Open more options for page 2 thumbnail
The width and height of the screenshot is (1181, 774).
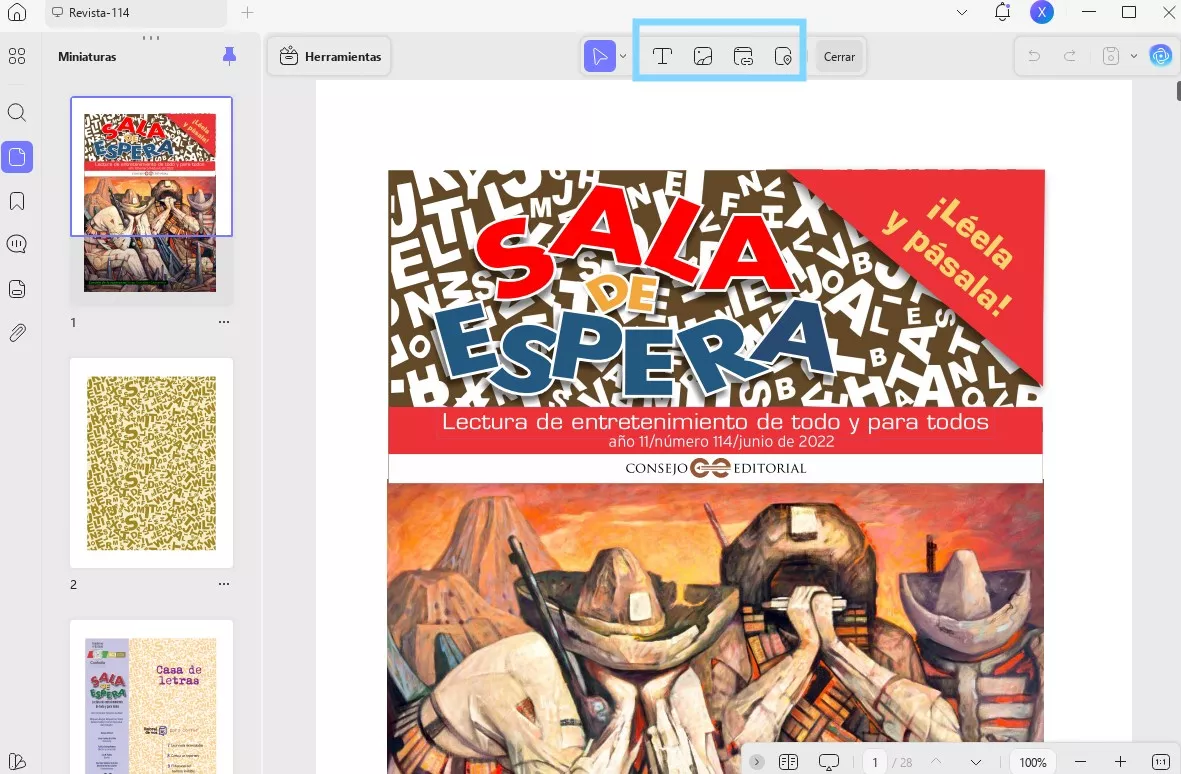(224, 584)
